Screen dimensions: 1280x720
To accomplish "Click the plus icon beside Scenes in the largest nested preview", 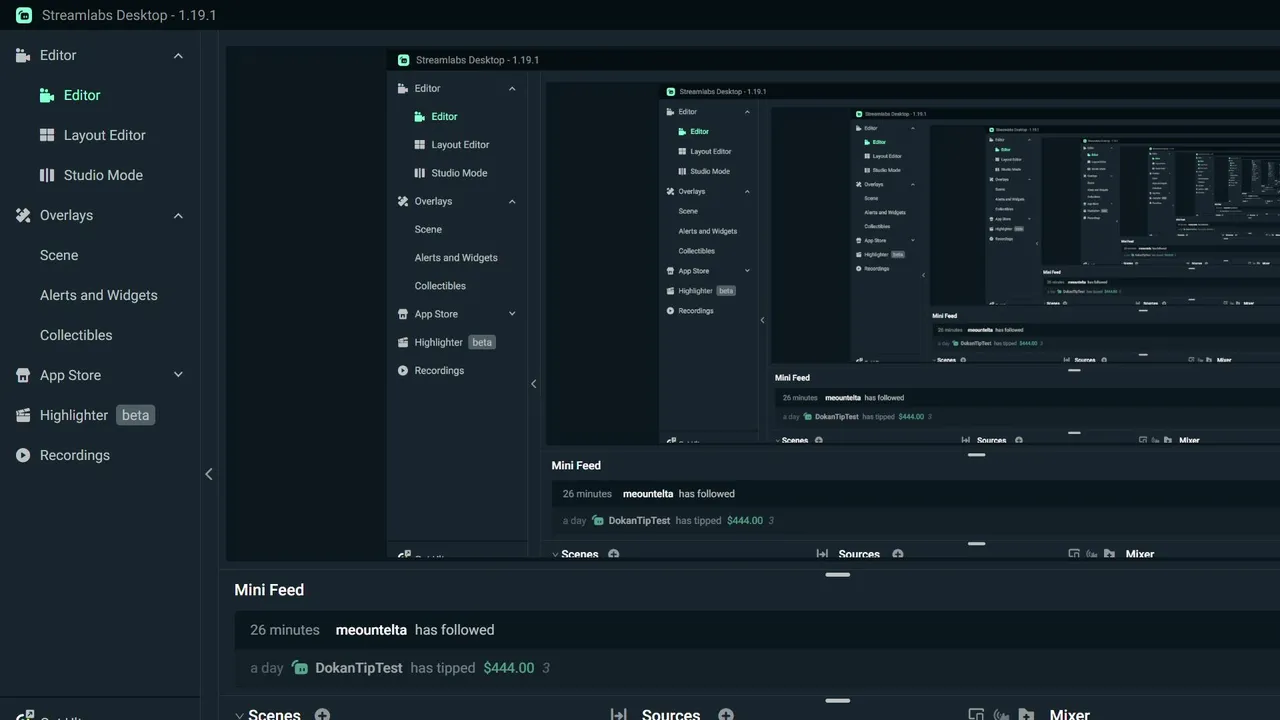I will pyautogui.click(x=614, y=554).
